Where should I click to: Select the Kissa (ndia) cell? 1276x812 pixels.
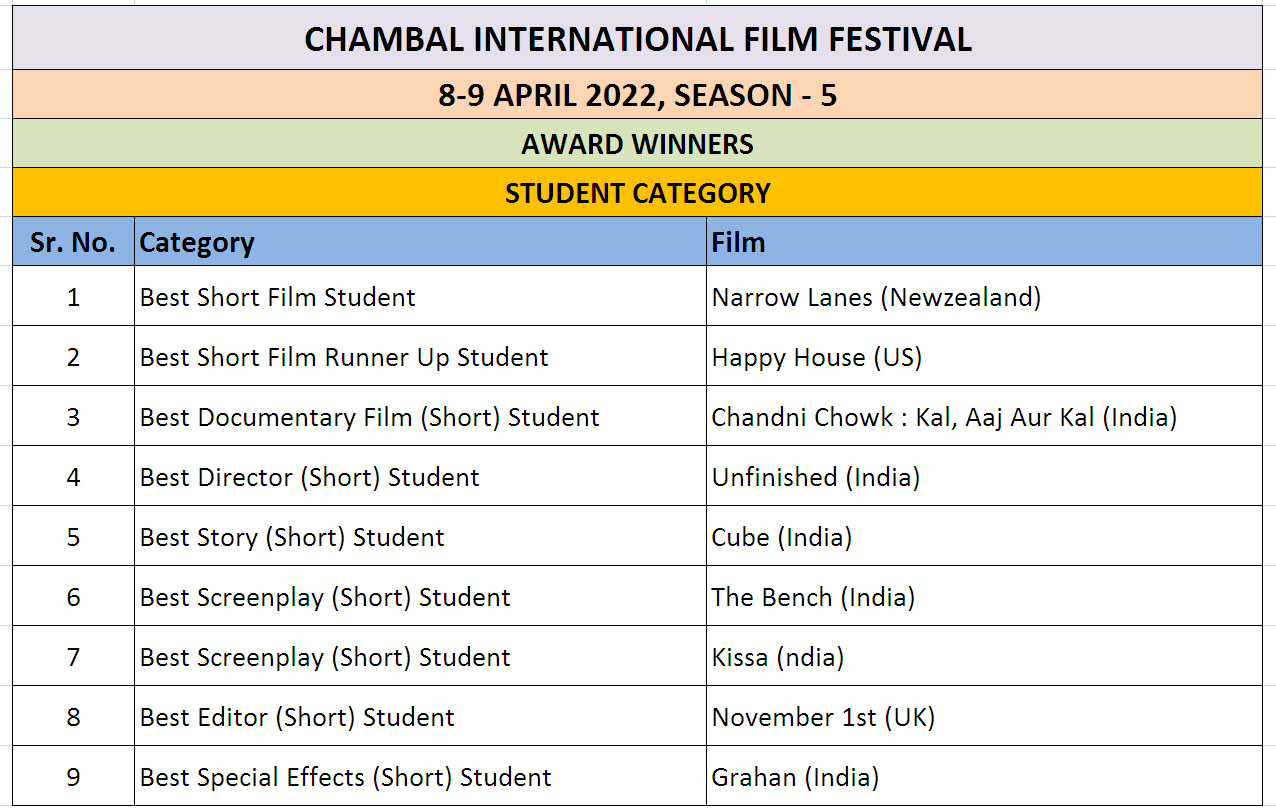point(984,656)
